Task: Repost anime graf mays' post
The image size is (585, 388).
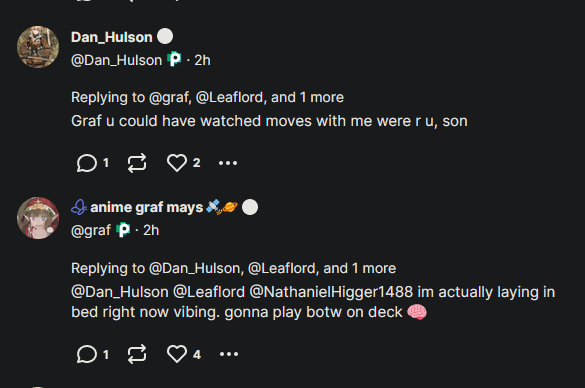Action: coord(137,354)
